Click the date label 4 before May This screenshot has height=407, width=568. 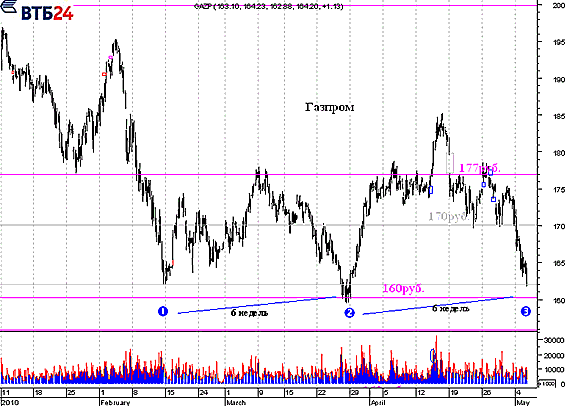[x=519, y=393]
